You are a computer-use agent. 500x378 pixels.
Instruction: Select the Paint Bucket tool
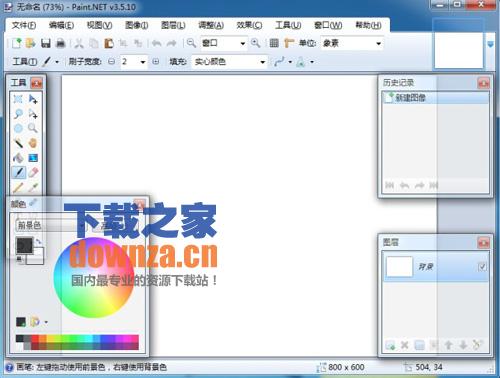pos(18,158)
